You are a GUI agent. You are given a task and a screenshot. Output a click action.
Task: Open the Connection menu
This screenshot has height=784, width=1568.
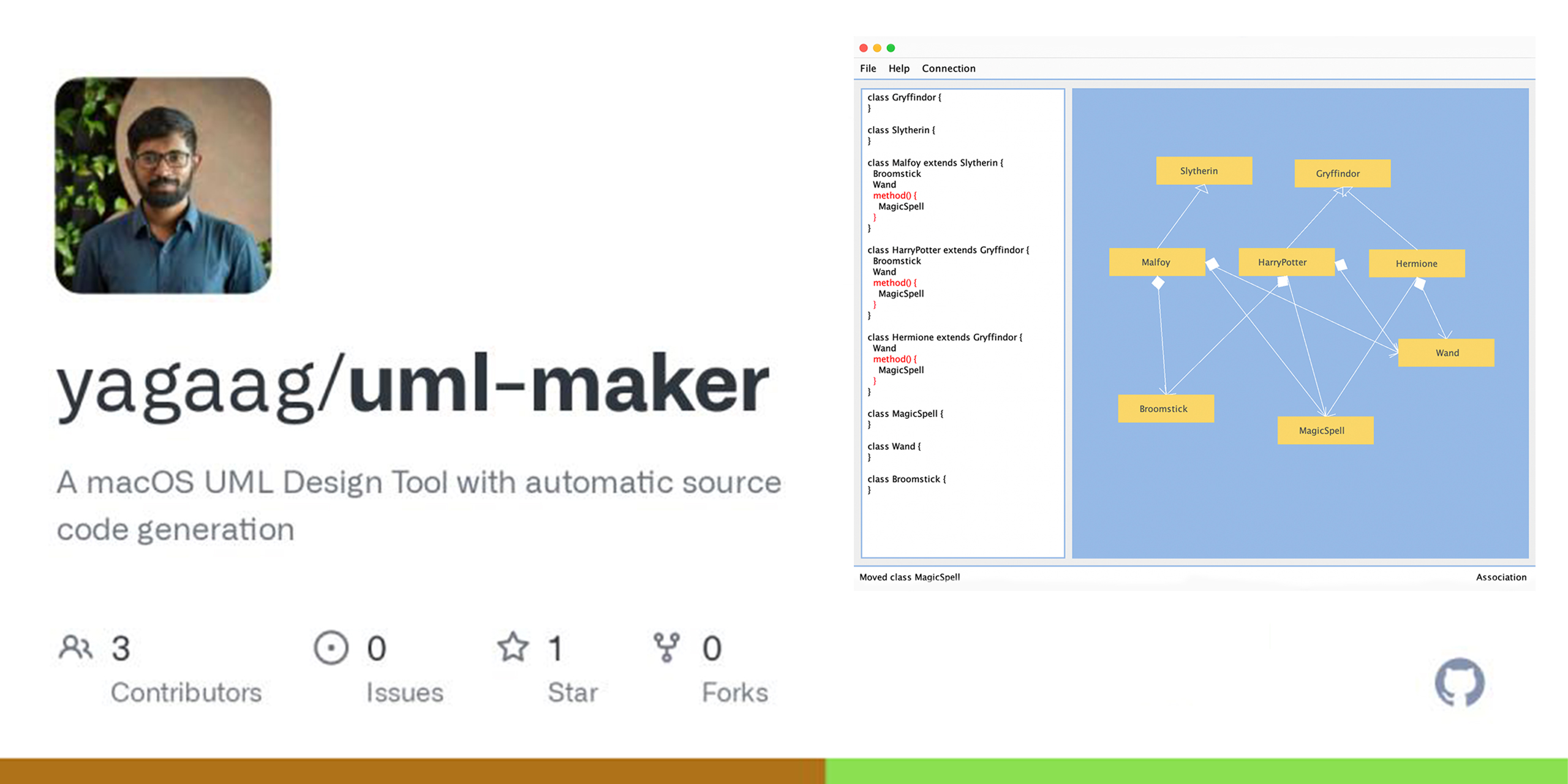coord(948,69)
